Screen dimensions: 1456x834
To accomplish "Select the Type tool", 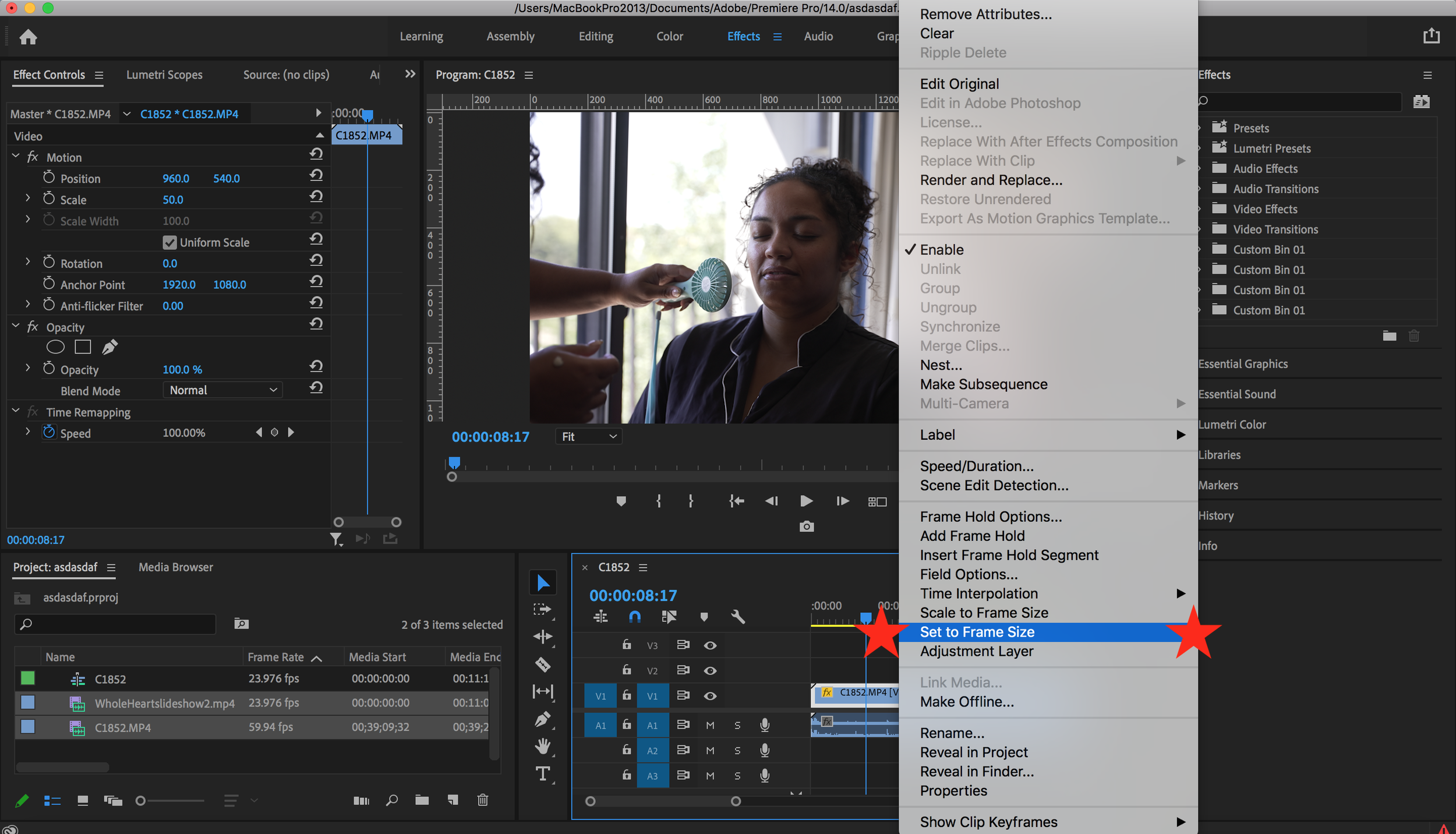I will point(543,773).
